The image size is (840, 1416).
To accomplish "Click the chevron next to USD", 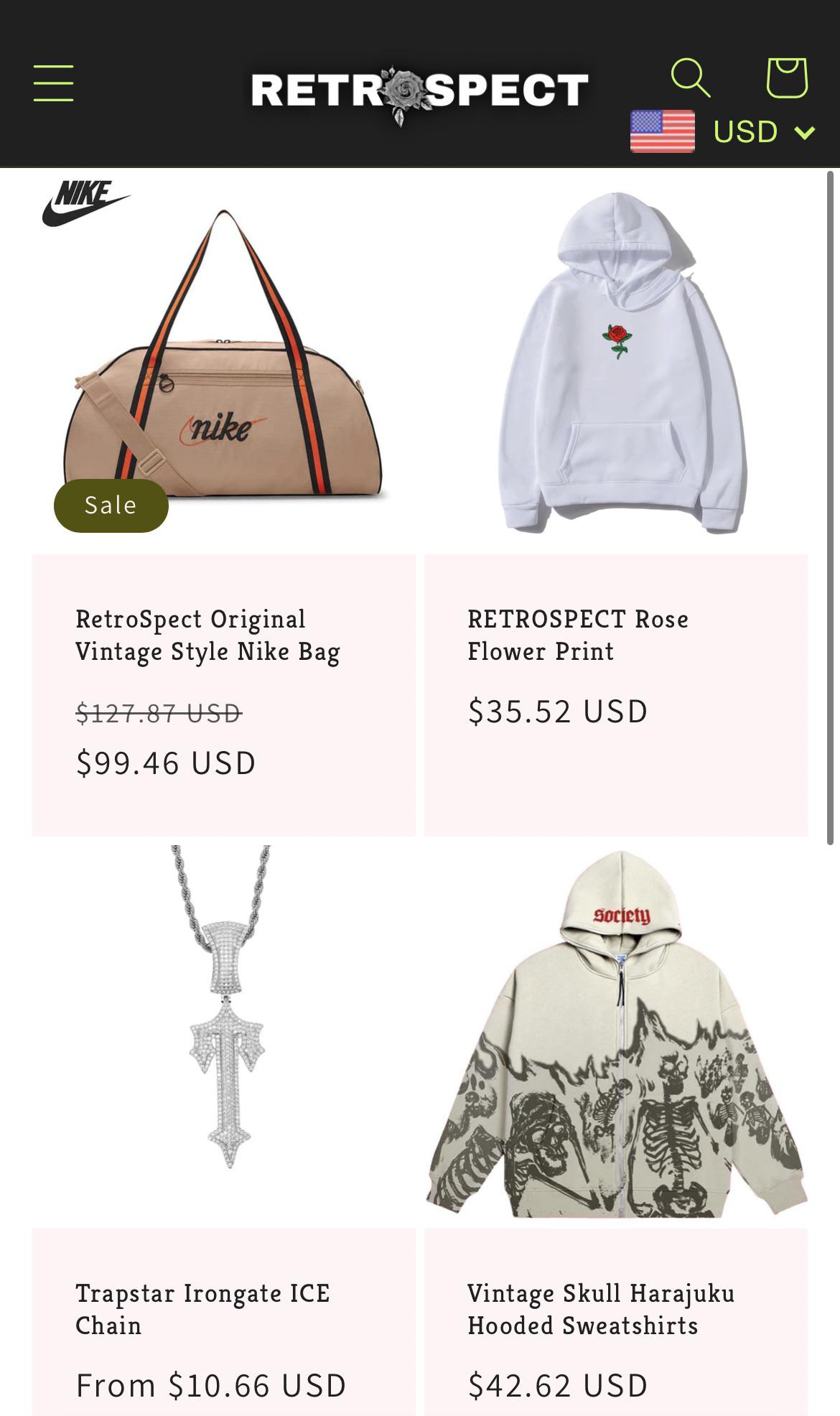I will click(x=806, y=132).
